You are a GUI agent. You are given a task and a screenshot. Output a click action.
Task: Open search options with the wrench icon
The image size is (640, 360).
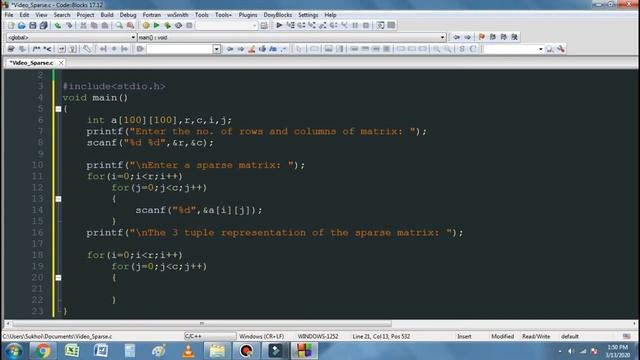pos(561,49)
